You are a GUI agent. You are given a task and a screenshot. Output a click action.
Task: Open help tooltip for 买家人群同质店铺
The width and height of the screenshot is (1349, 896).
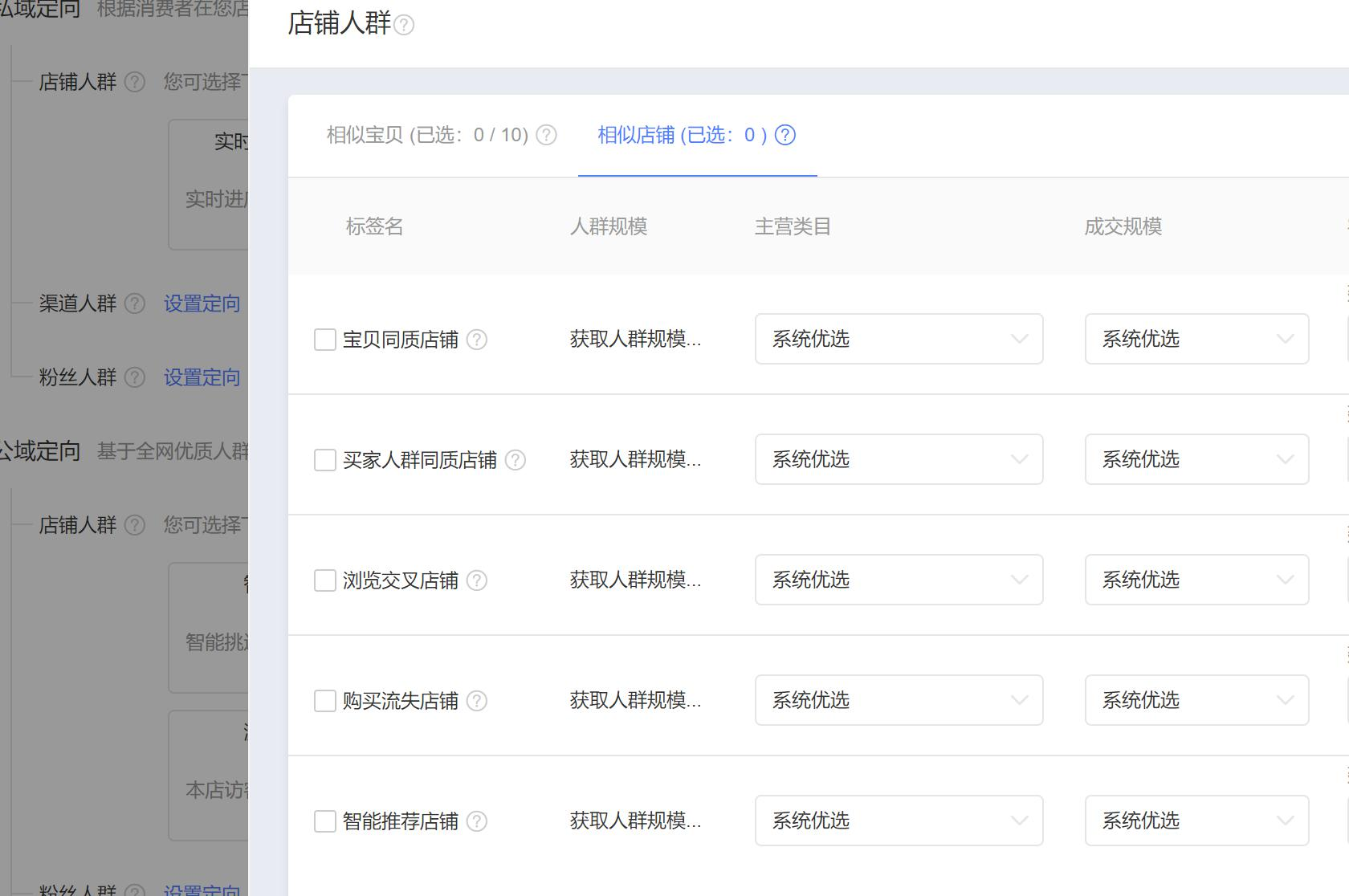click(516, 460)
